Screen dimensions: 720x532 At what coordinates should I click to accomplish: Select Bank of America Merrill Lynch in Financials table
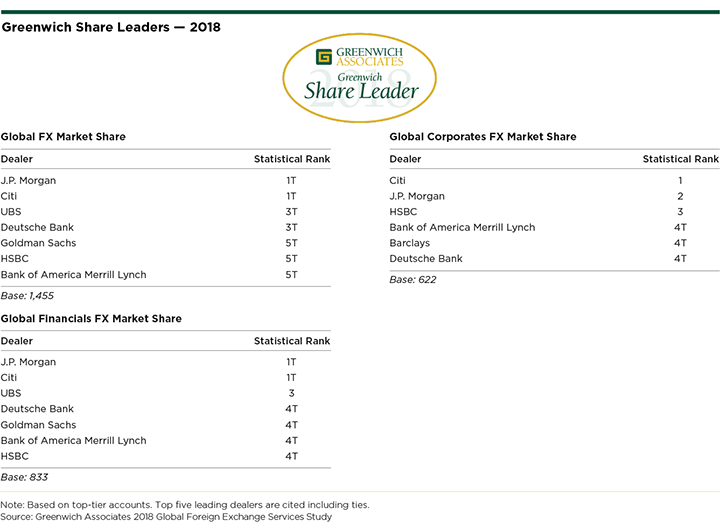click(73, 441)
